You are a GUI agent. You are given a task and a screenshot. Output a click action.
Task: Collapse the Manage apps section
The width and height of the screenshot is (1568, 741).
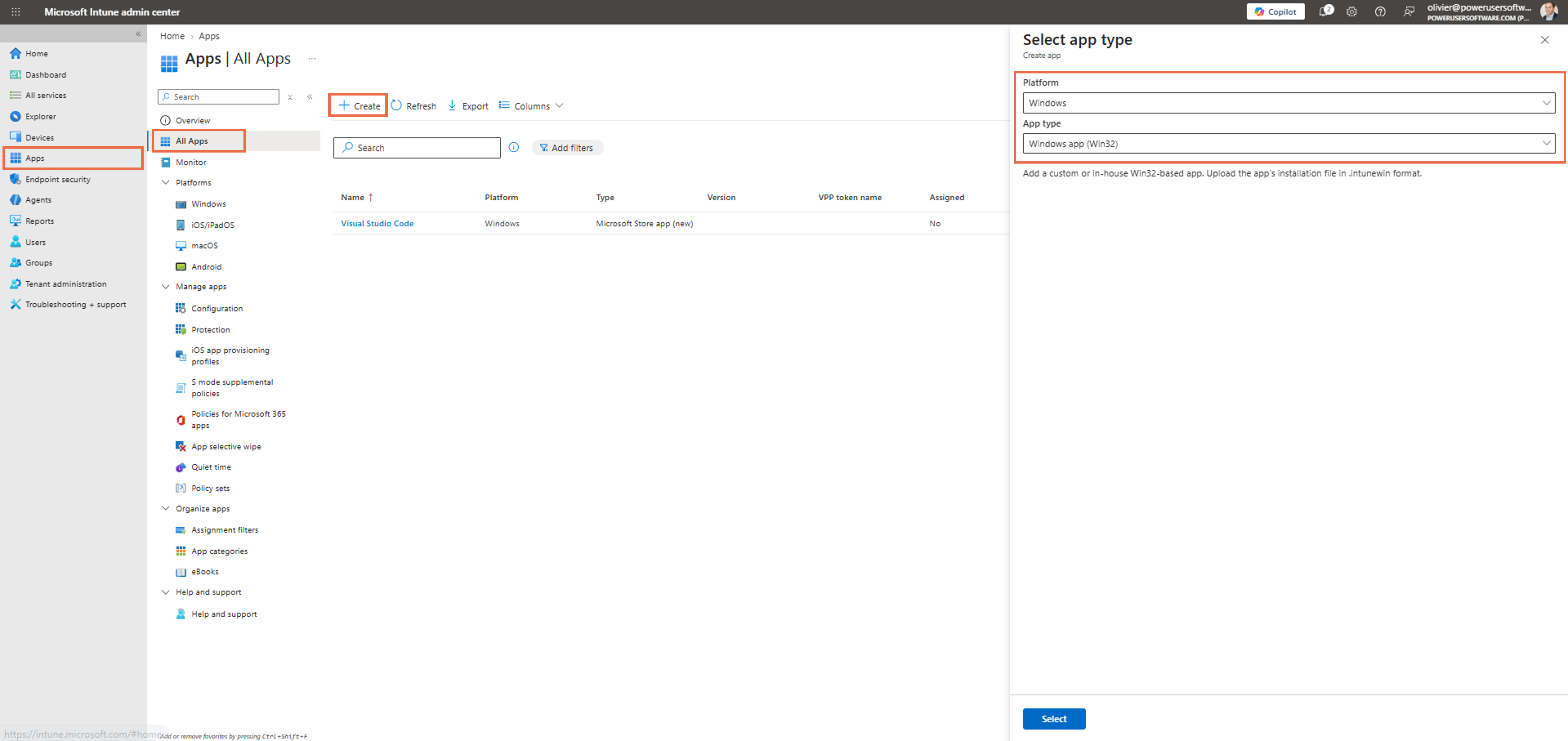pos(165,287)
